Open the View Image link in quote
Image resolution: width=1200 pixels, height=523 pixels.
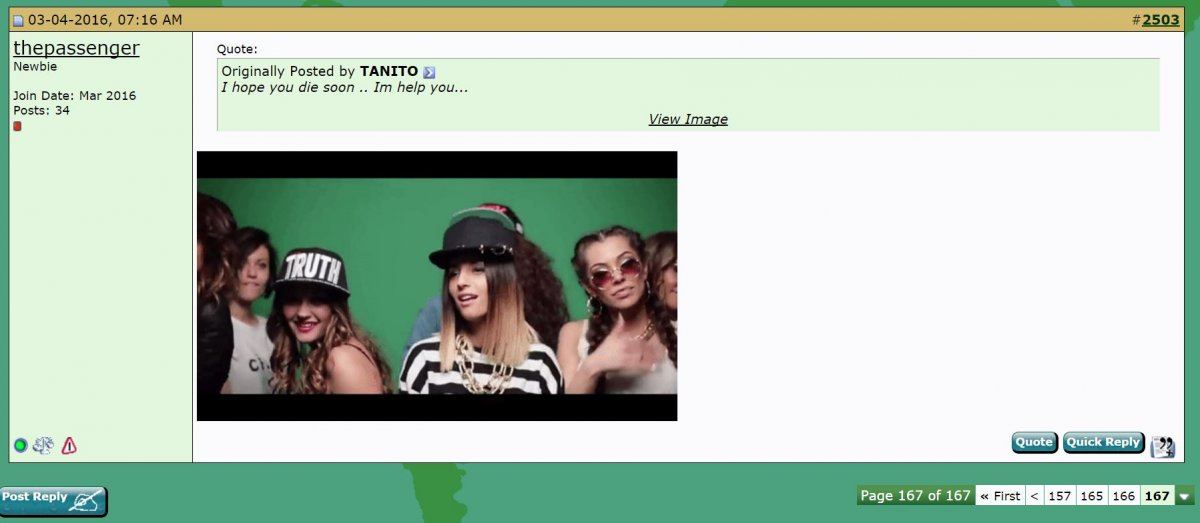[688, 119]
